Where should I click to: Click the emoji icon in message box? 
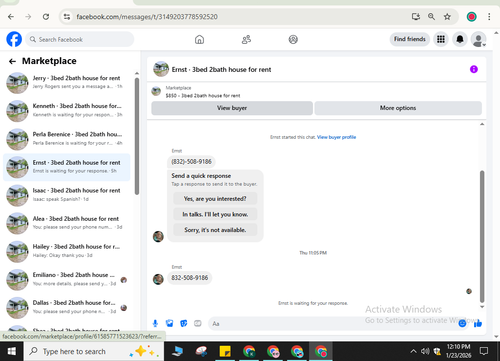[462, 323]
